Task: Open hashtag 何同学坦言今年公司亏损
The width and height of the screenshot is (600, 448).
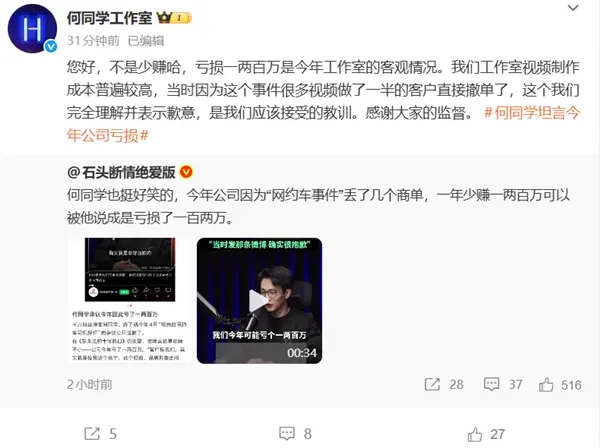Action: (323, 124)
